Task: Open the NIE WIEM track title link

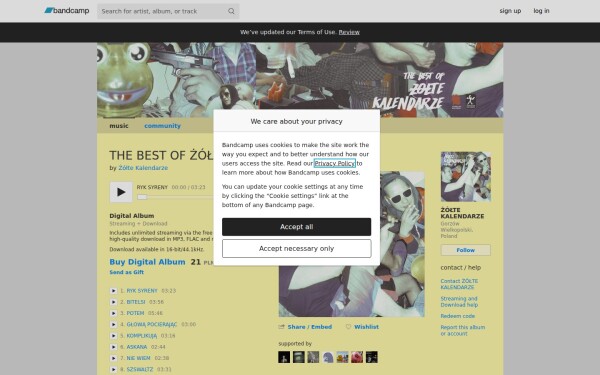Action: [139, 358]
